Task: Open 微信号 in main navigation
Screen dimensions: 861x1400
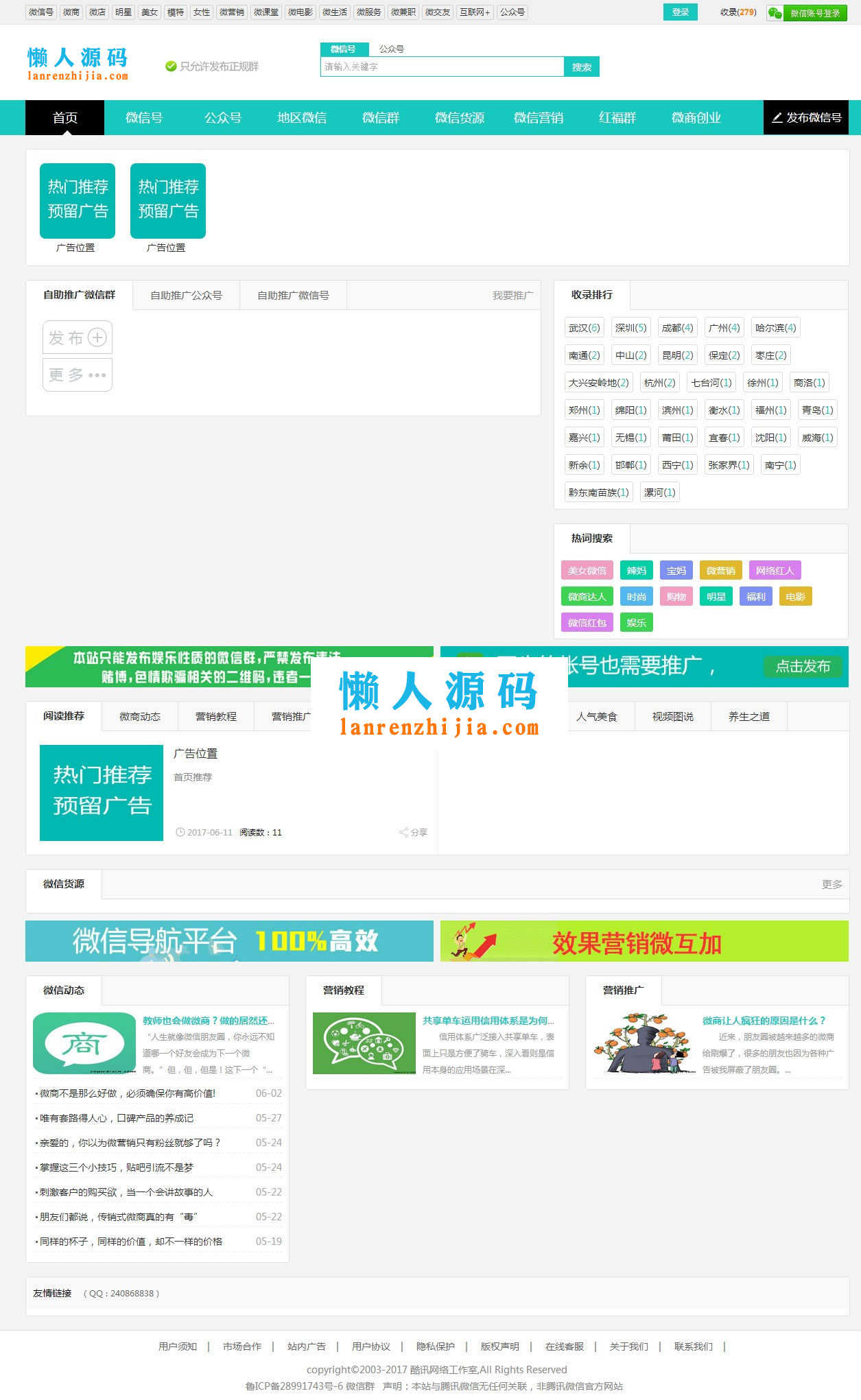Action: (144, 118)
